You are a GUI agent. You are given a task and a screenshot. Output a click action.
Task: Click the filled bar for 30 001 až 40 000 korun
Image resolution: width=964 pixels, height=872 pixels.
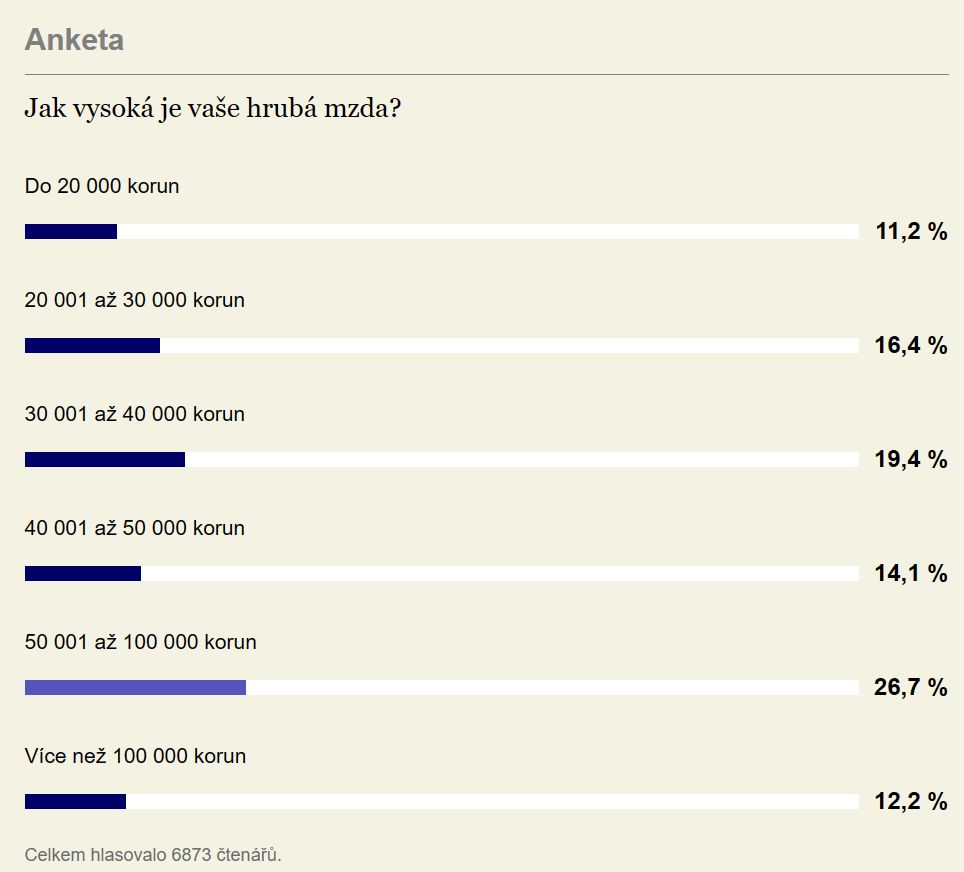point(105,459)
